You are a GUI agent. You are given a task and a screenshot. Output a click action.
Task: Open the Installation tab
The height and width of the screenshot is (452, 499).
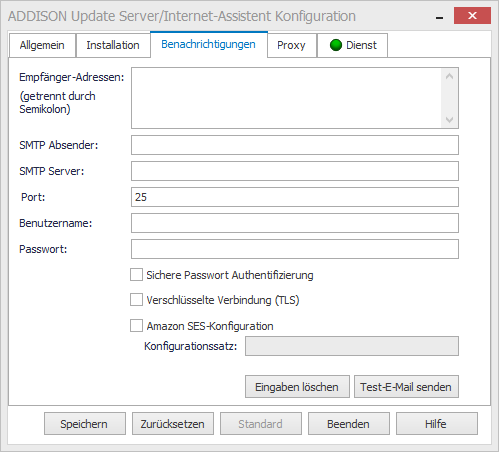(113, 45)
